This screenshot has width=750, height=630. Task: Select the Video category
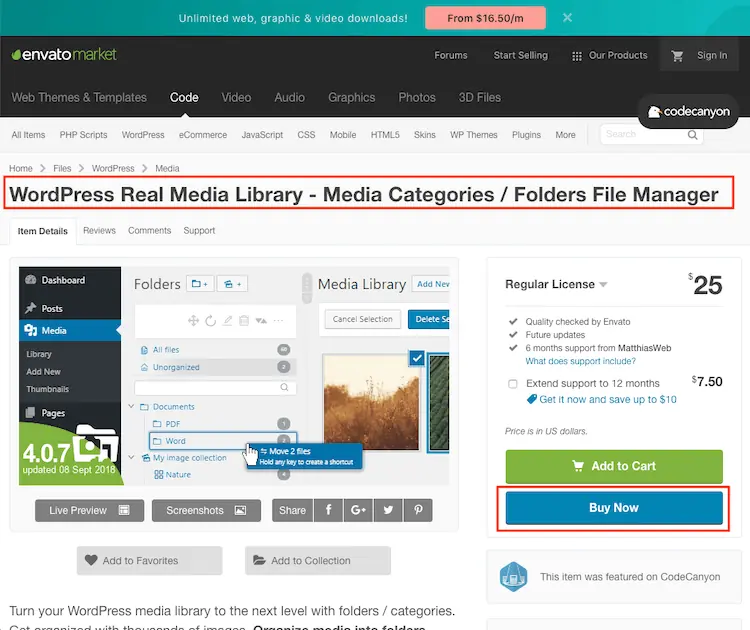pyautogui.click(x=236, y=98)
